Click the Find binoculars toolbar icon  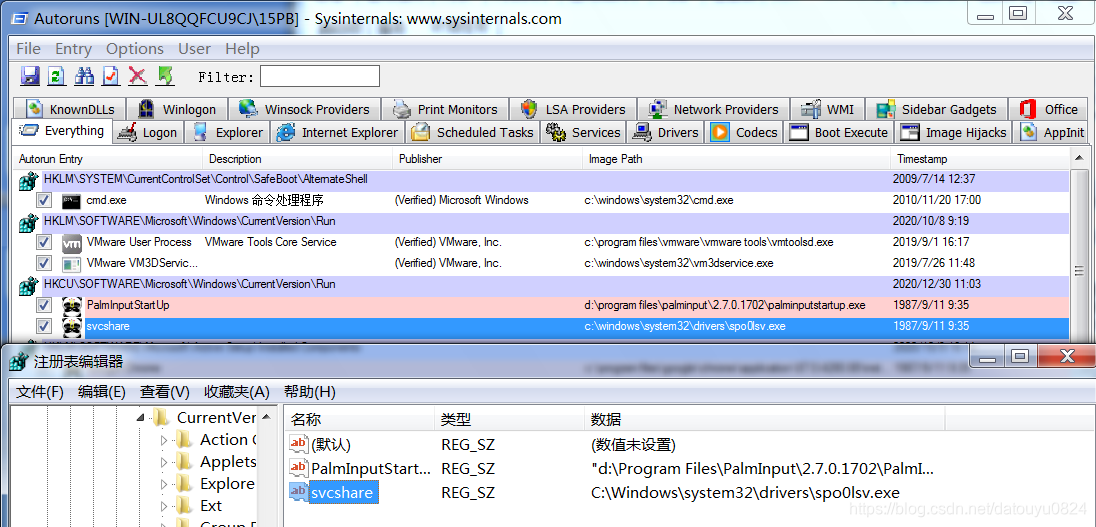click(x=85, y=75)
